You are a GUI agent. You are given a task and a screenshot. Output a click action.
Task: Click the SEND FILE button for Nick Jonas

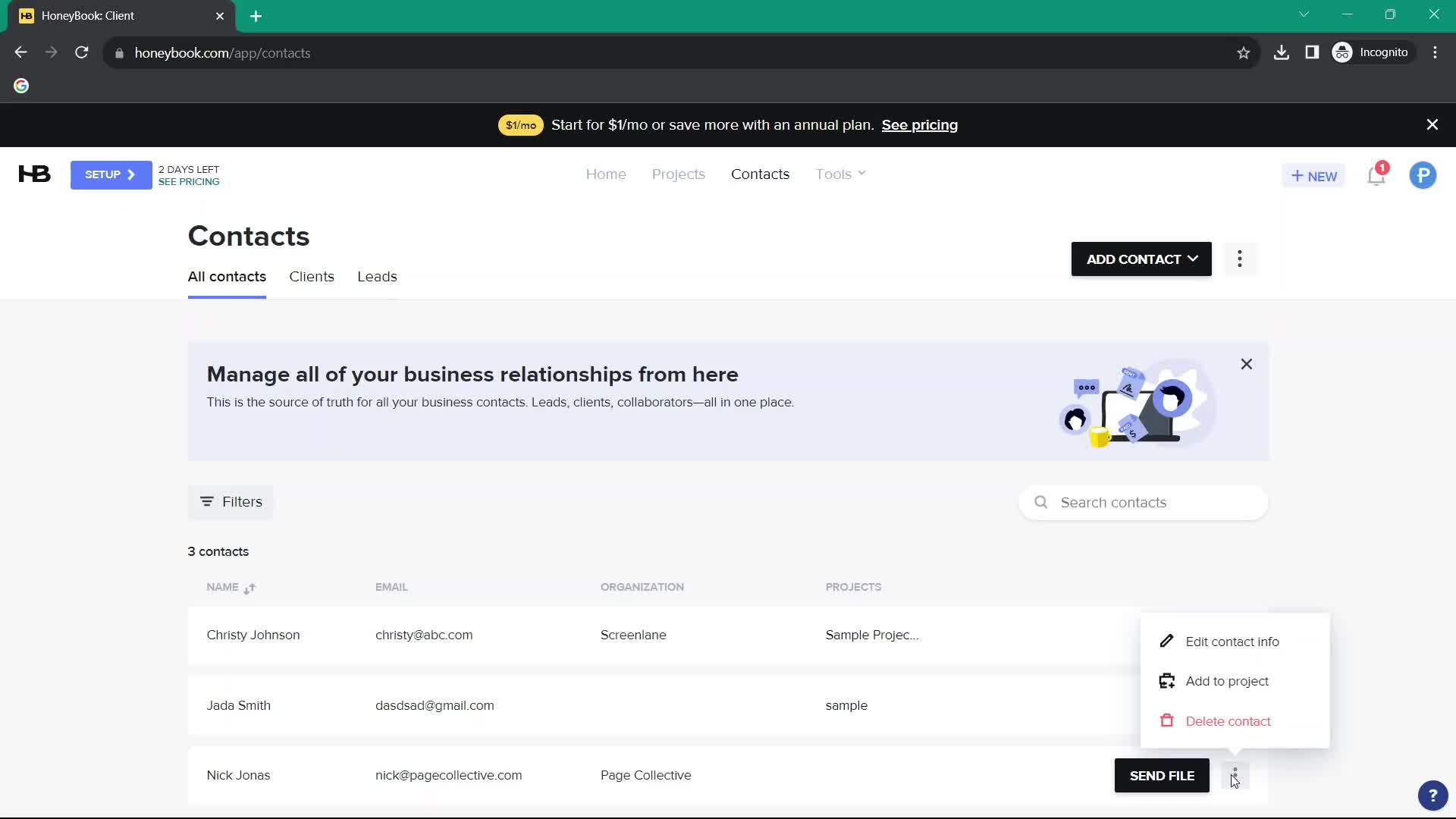[1163, 776]
